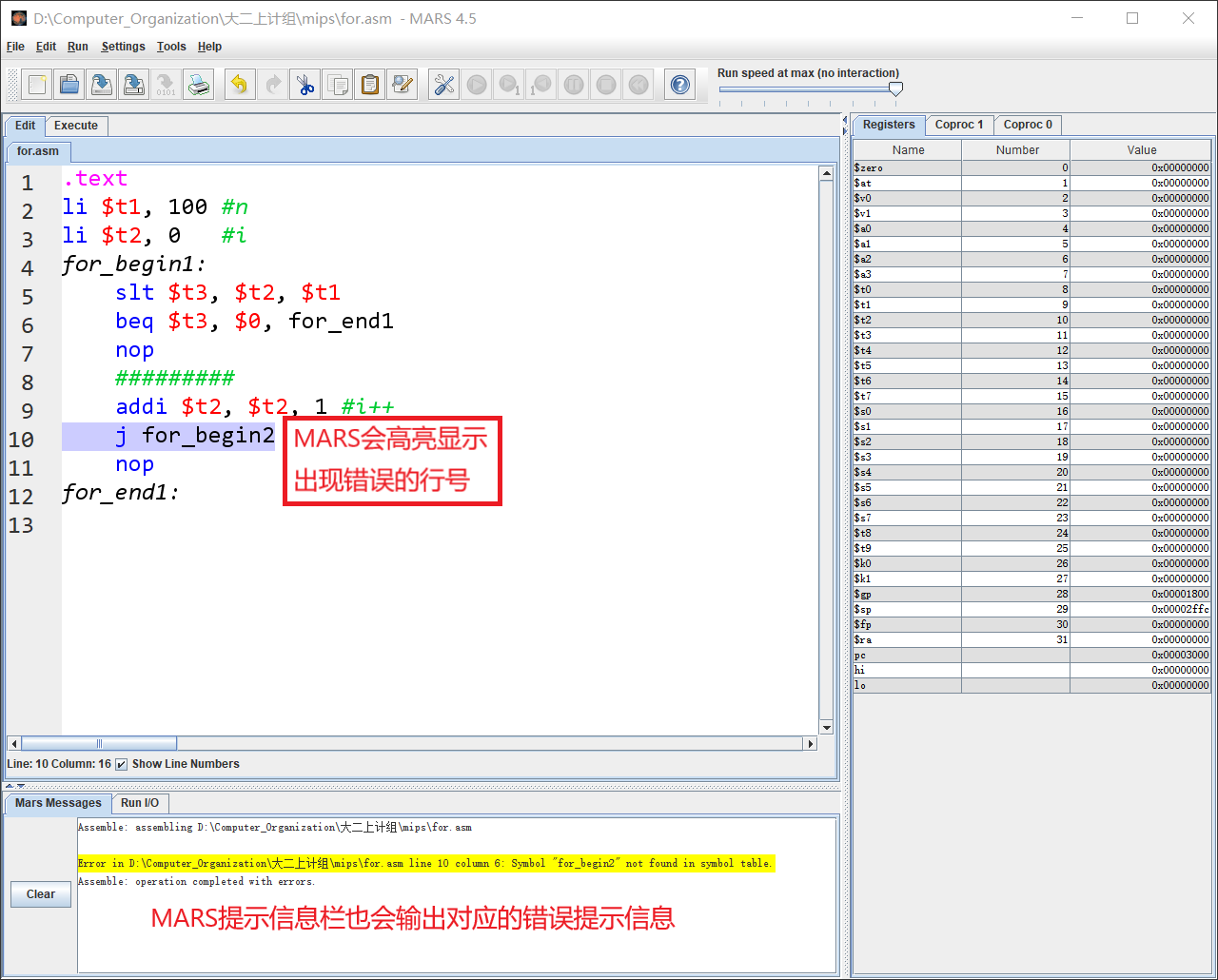Assemble the program with wrench-screwdriver icon

point(443,85)
